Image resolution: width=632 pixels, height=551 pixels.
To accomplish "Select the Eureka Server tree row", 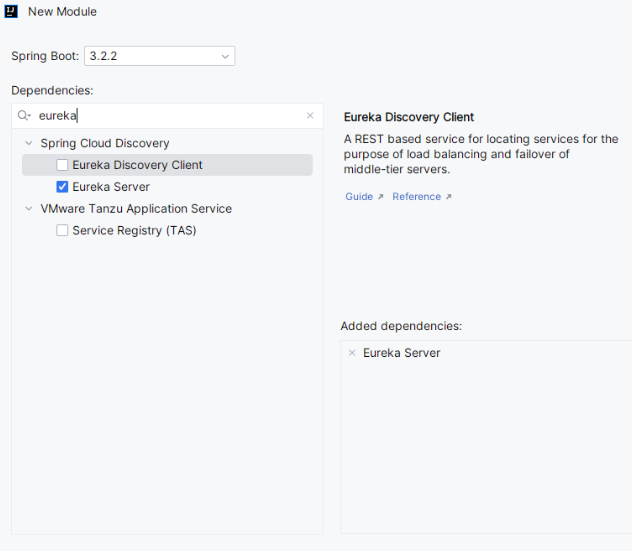I will 111,187.
